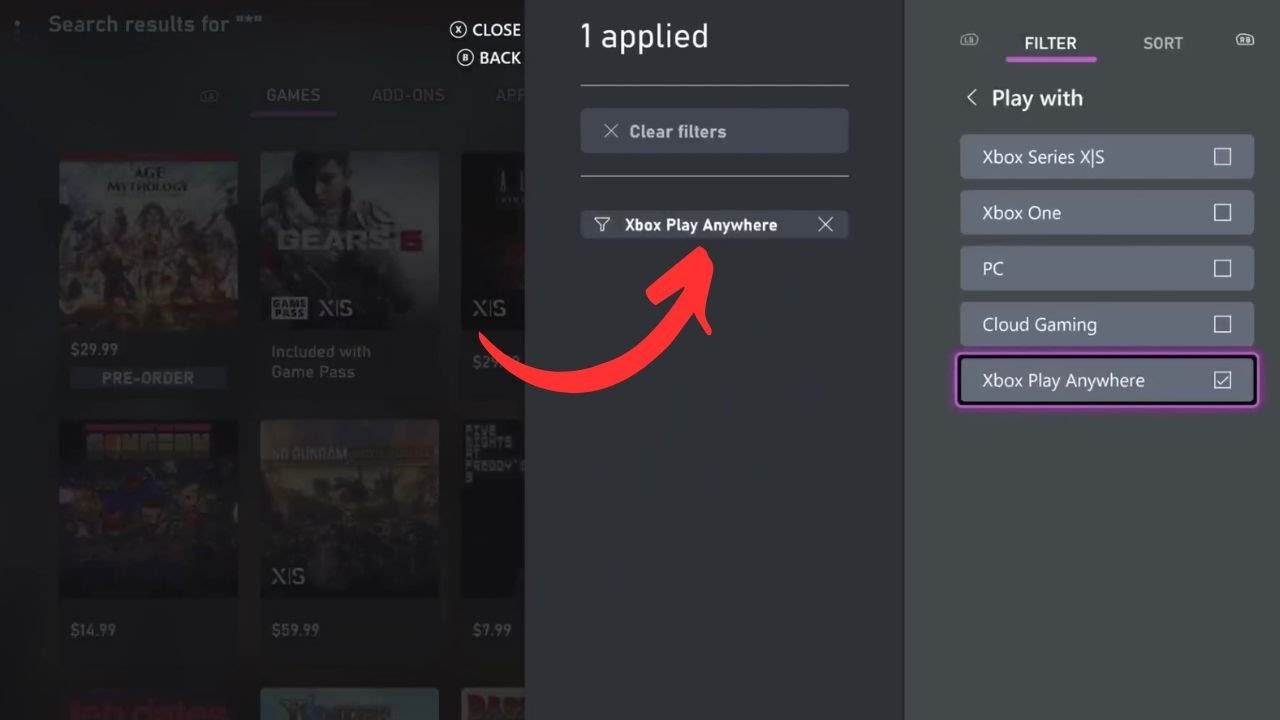The width and height of the screenshot is (1280, 720).
Task: Click the B BACK prompt icon
Action: click(x=465, y=58)
